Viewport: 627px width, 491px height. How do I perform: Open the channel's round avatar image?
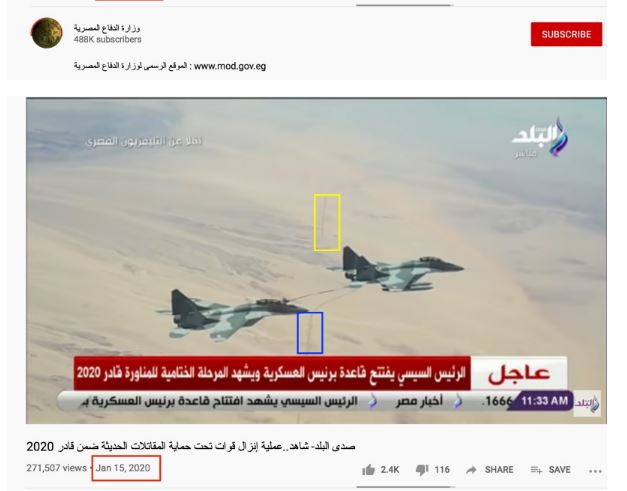pyautogui.click(x=47, y=33)
